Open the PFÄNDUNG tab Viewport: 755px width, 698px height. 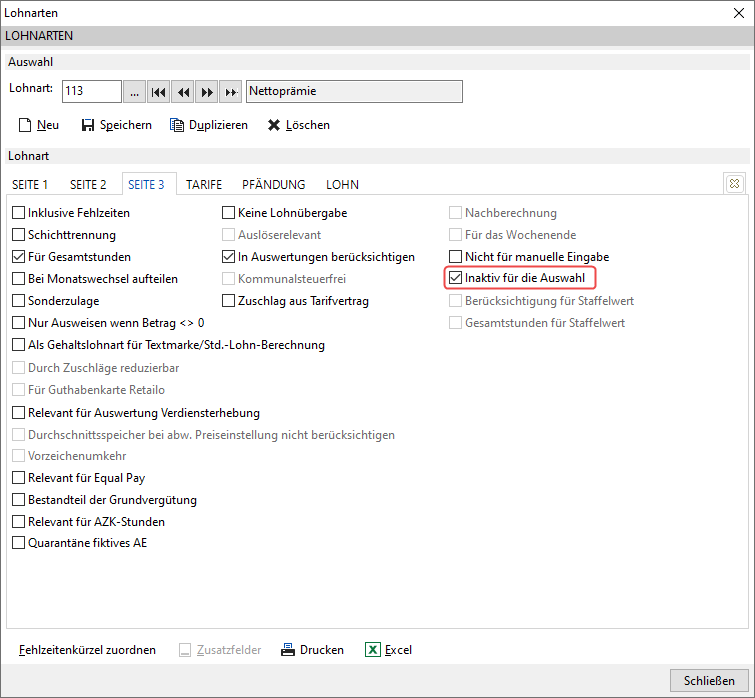coord(273,185)
